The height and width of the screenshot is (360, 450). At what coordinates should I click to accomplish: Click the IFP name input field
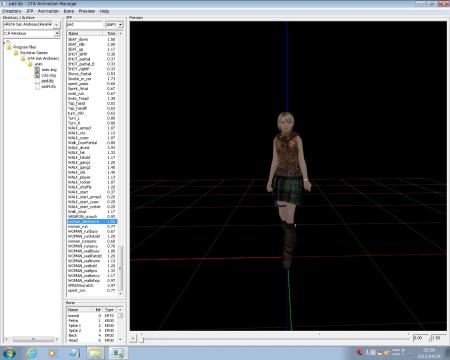tap(85, 25)
